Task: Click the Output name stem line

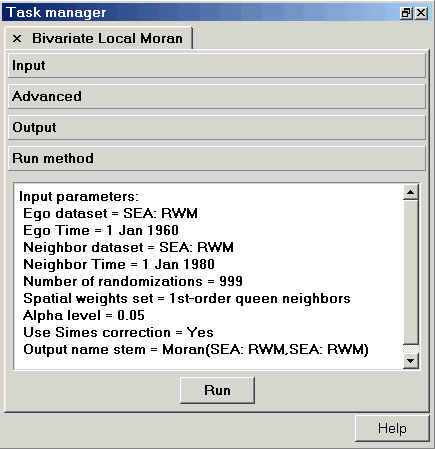Action: click(196, 349)
